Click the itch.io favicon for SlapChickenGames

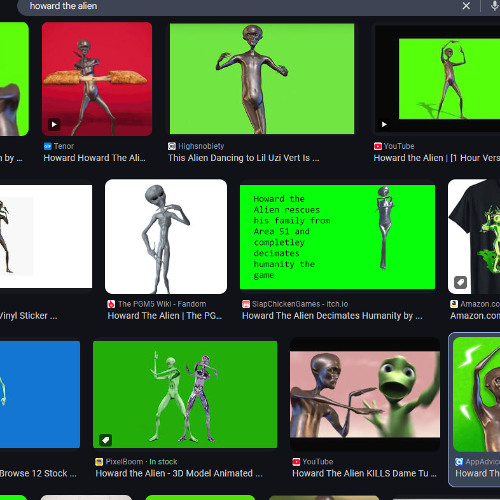[x=246, y=304]
